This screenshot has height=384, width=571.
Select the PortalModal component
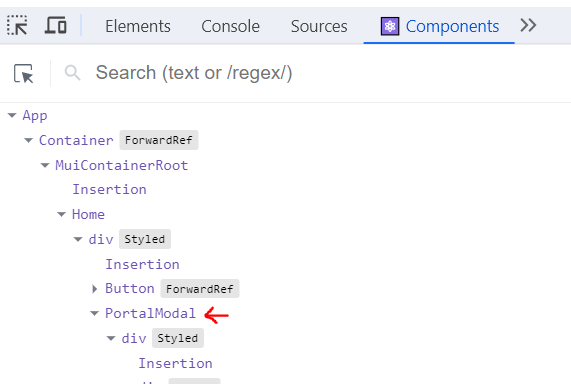click(150, 313)
